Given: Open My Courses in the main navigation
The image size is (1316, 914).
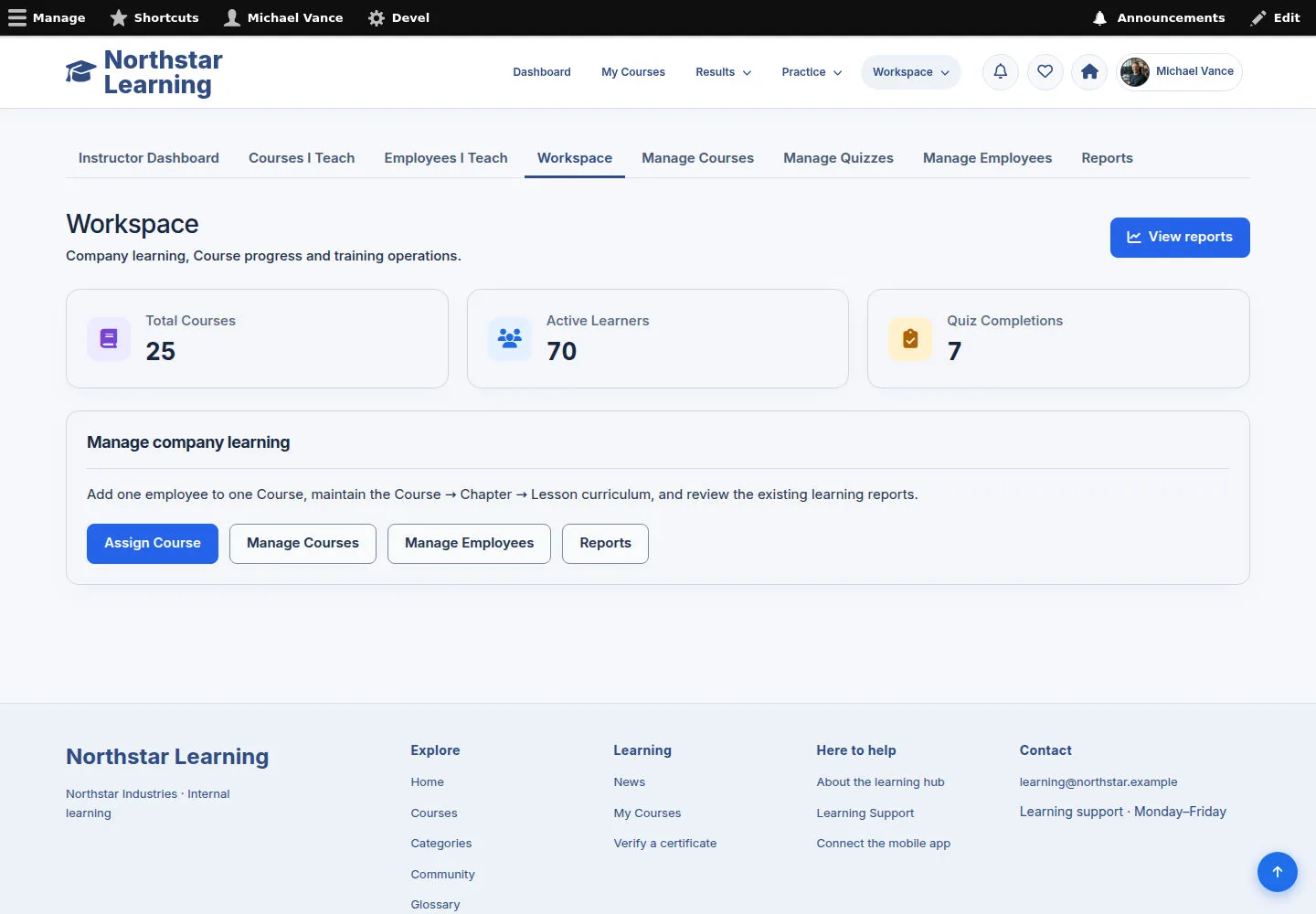Looking at the screenshot, I should (x=633, y=72).
